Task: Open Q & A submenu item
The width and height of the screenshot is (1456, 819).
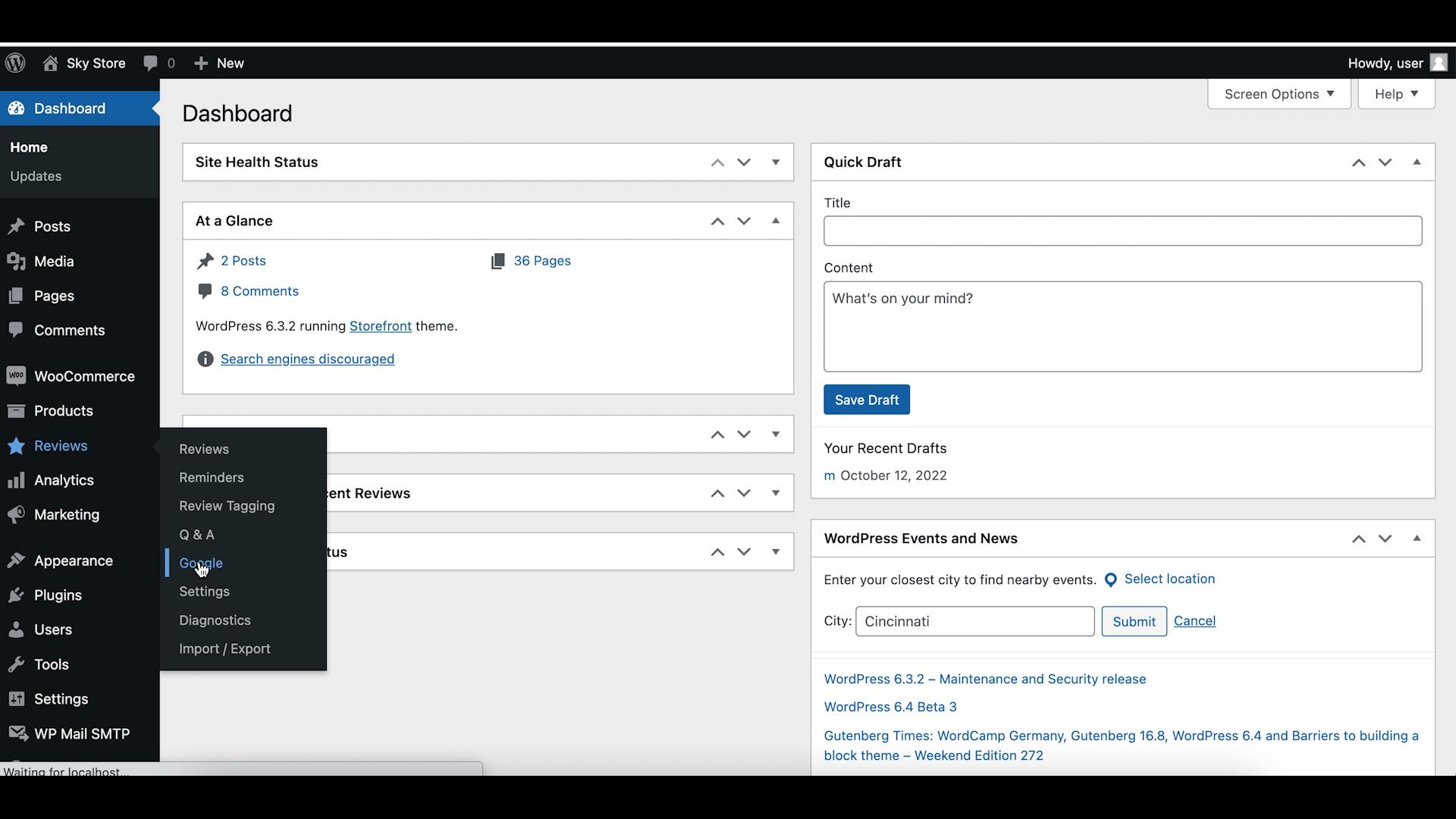Action: 196,535
